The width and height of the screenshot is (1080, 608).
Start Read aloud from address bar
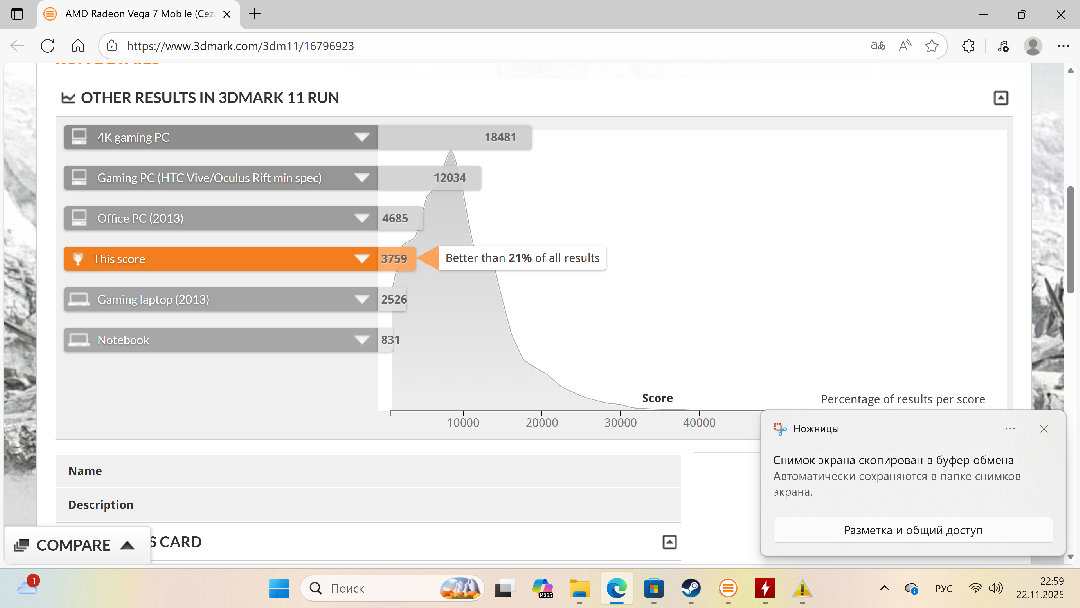[x=905, y=46]
